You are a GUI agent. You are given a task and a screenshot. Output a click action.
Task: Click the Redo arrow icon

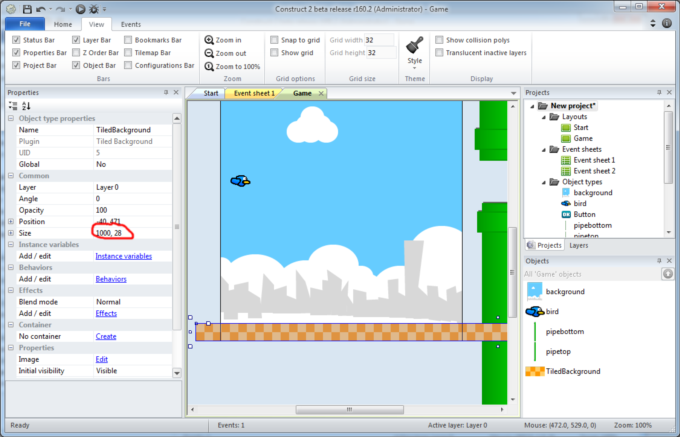point(61,9)
